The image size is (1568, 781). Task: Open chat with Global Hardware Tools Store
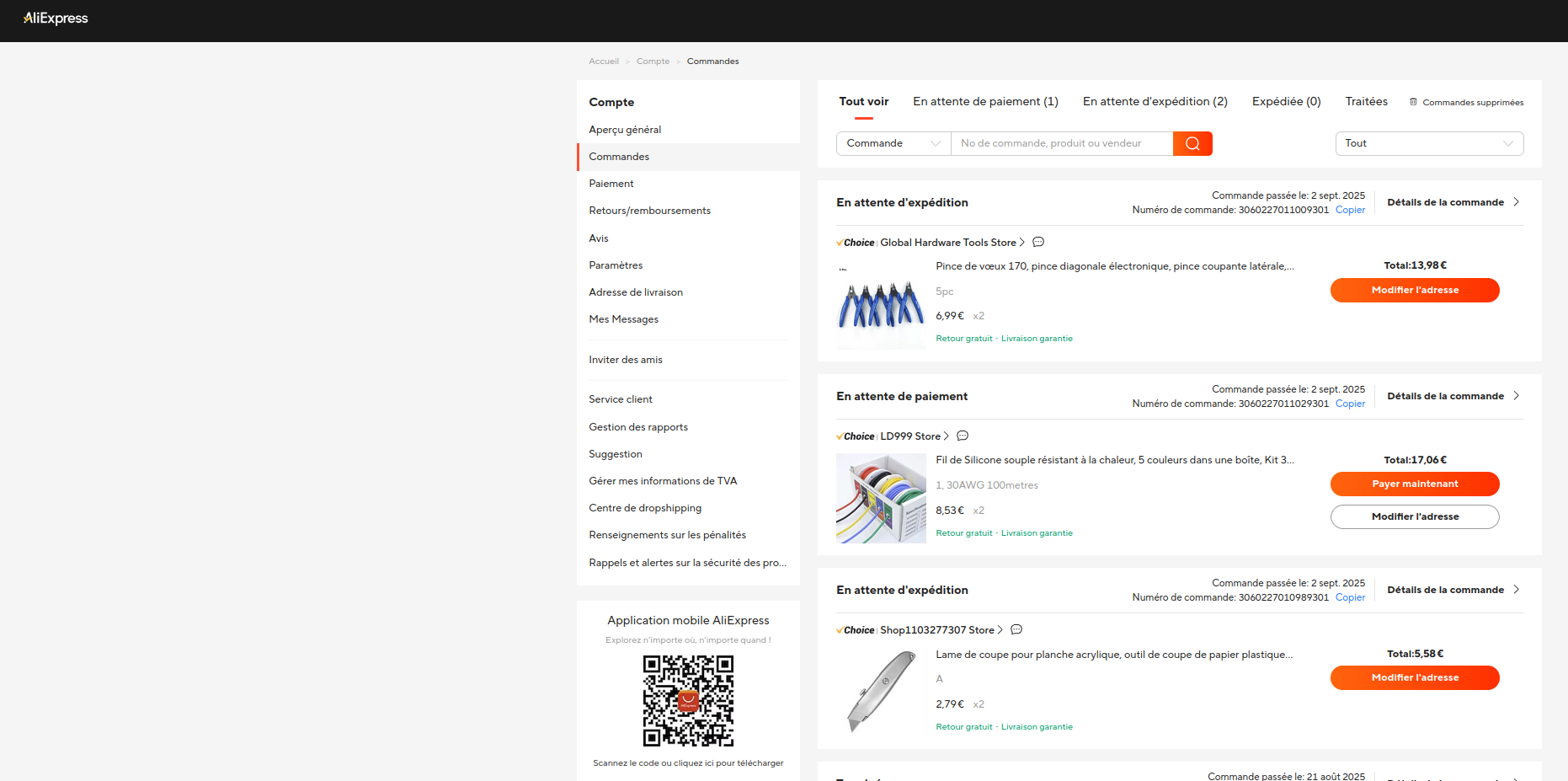tap(1038, 243)
